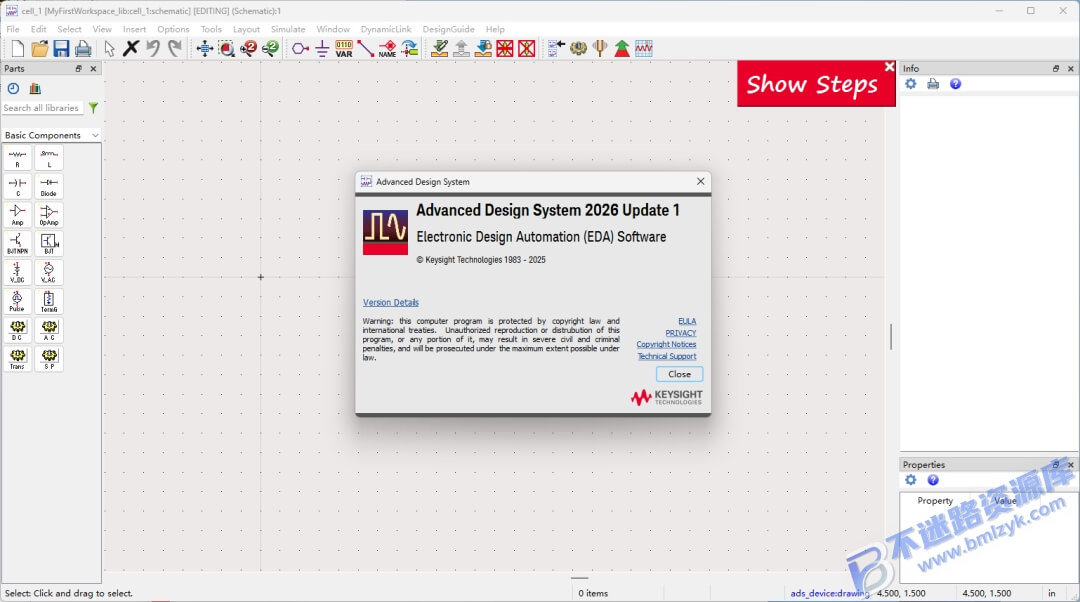The width and height of the screenshot is (1080, 602).
Task: Open Properties panel settings gear
Action: click(911, 480)
